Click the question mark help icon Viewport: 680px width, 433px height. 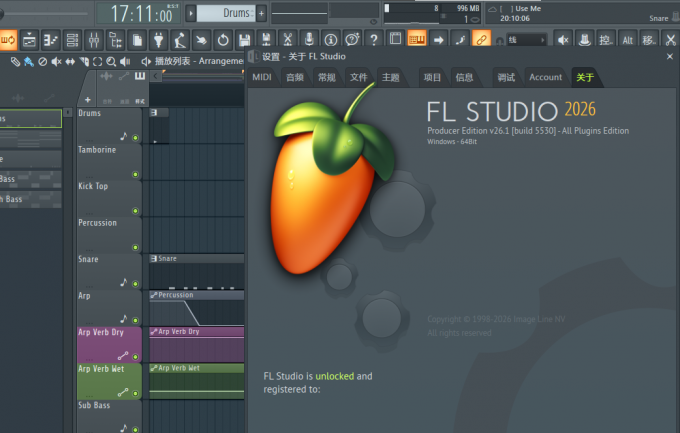[374, 40]
